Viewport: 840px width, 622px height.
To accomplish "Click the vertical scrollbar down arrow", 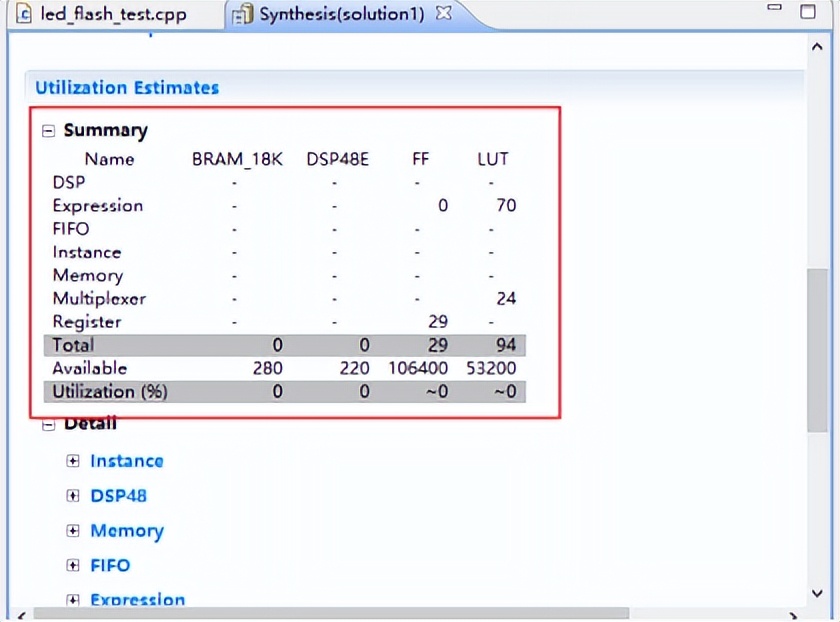I will (817, 593).
